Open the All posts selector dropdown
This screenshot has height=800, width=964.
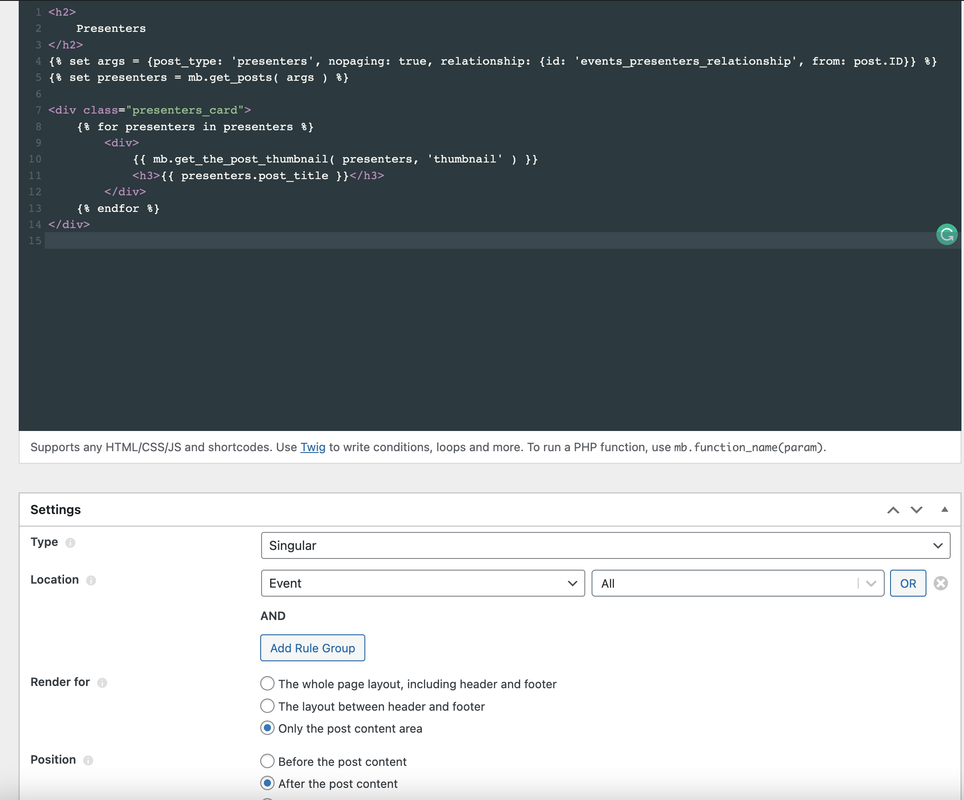pos(737,583)
